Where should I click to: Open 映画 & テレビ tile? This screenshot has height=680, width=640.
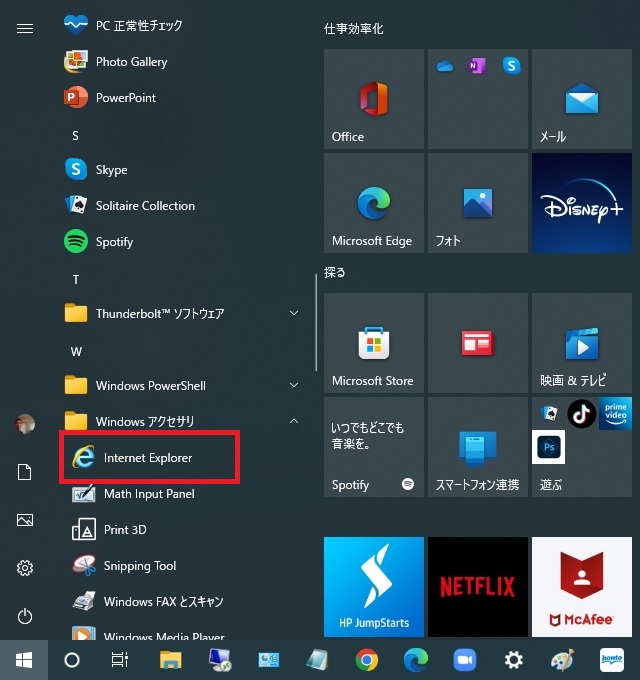click(582, 343)
